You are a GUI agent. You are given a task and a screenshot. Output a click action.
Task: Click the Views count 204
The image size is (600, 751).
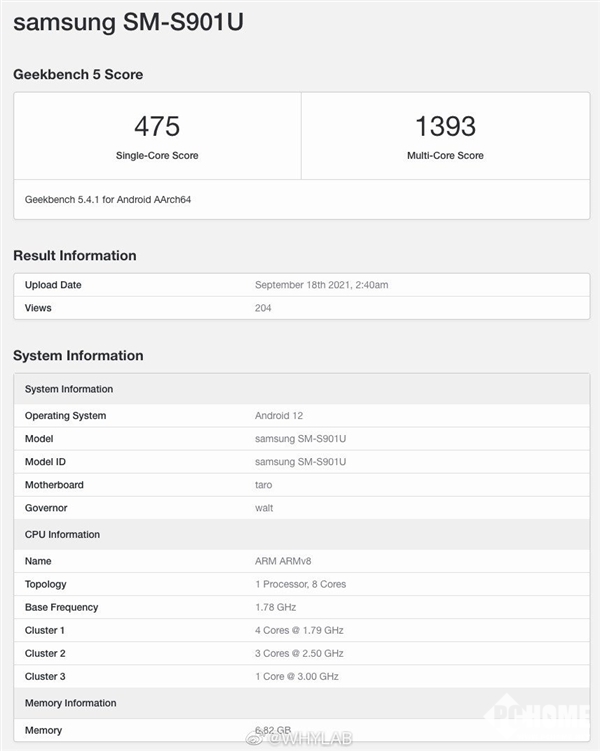tap(263, 308)
